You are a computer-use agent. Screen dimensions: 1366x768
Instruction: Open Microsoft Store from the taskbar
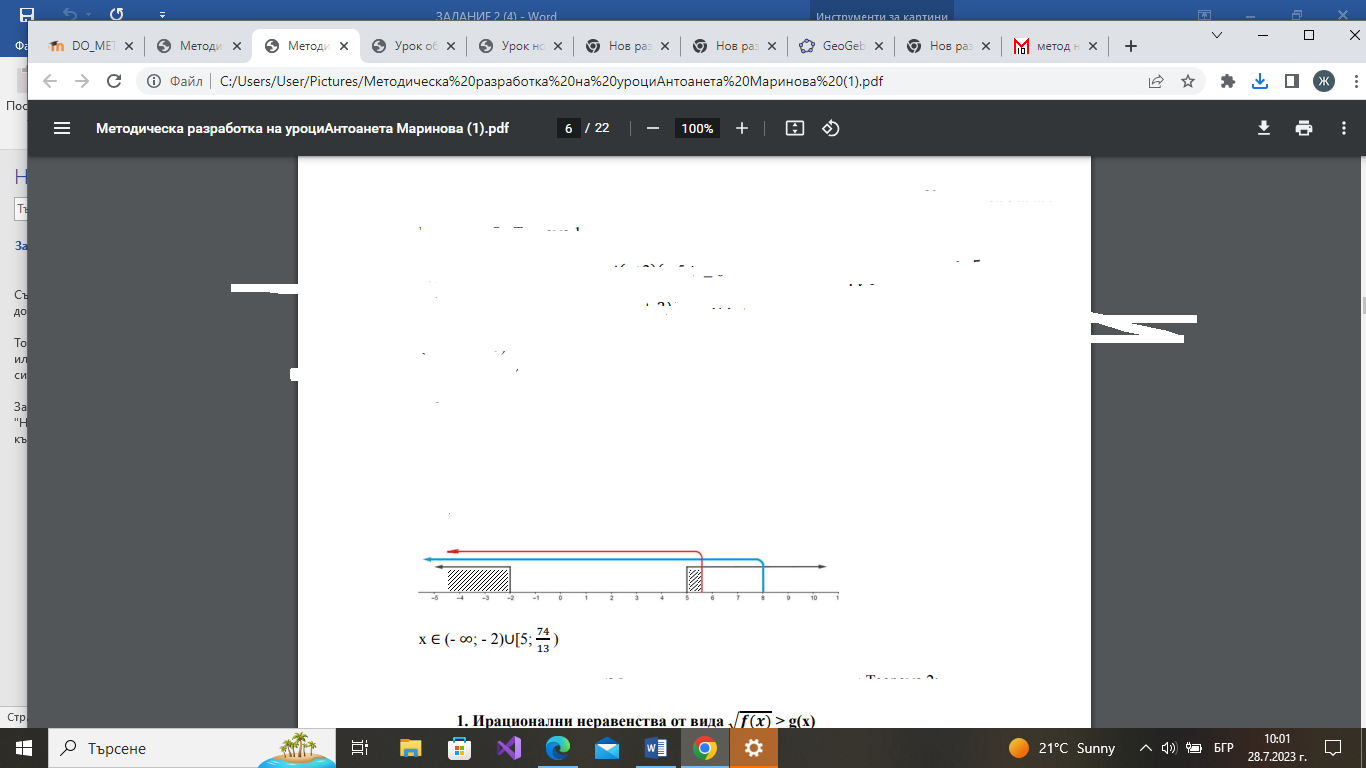tap(460, 748)
